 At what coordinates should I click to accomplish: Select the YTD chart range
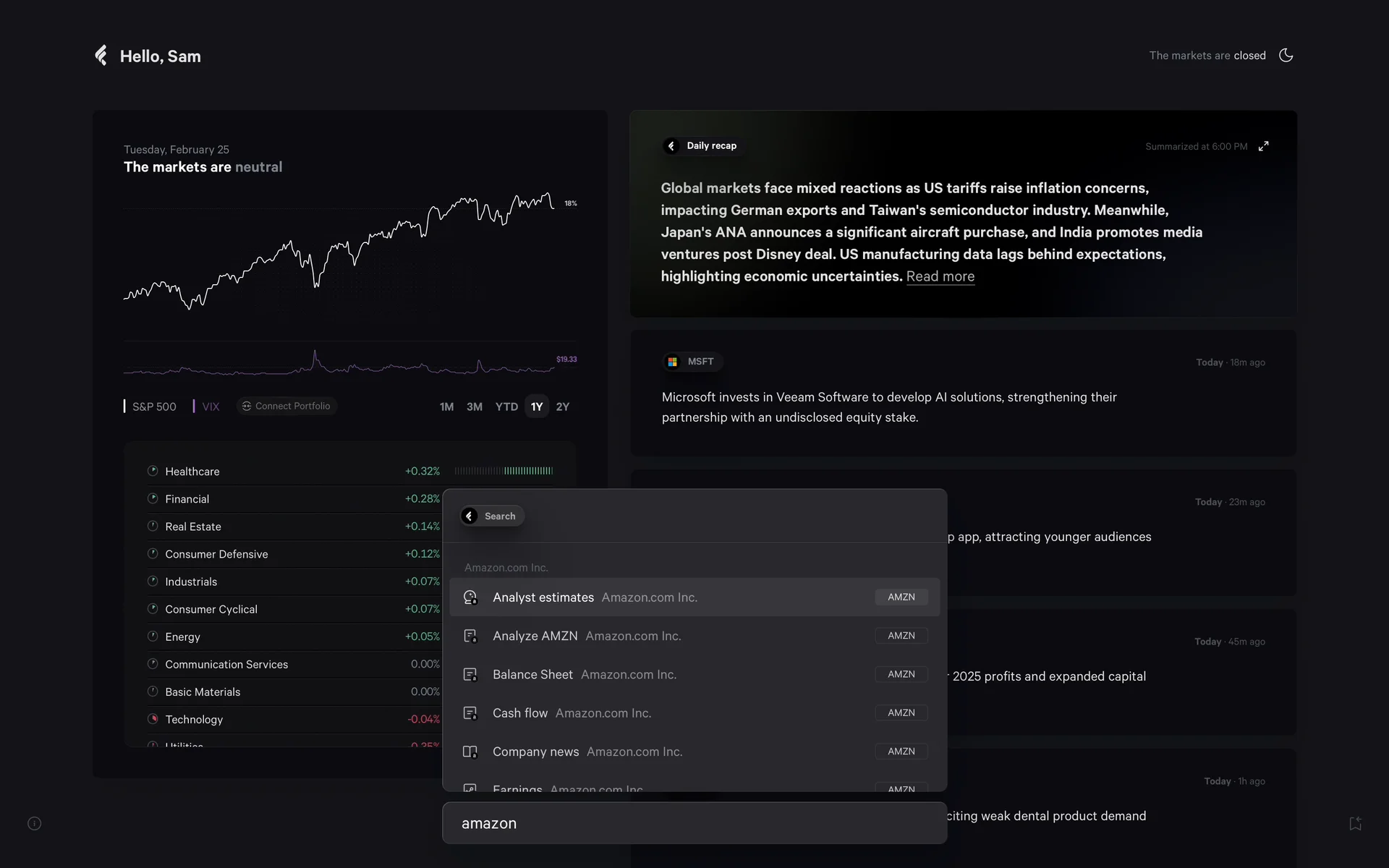coord(506,407)
